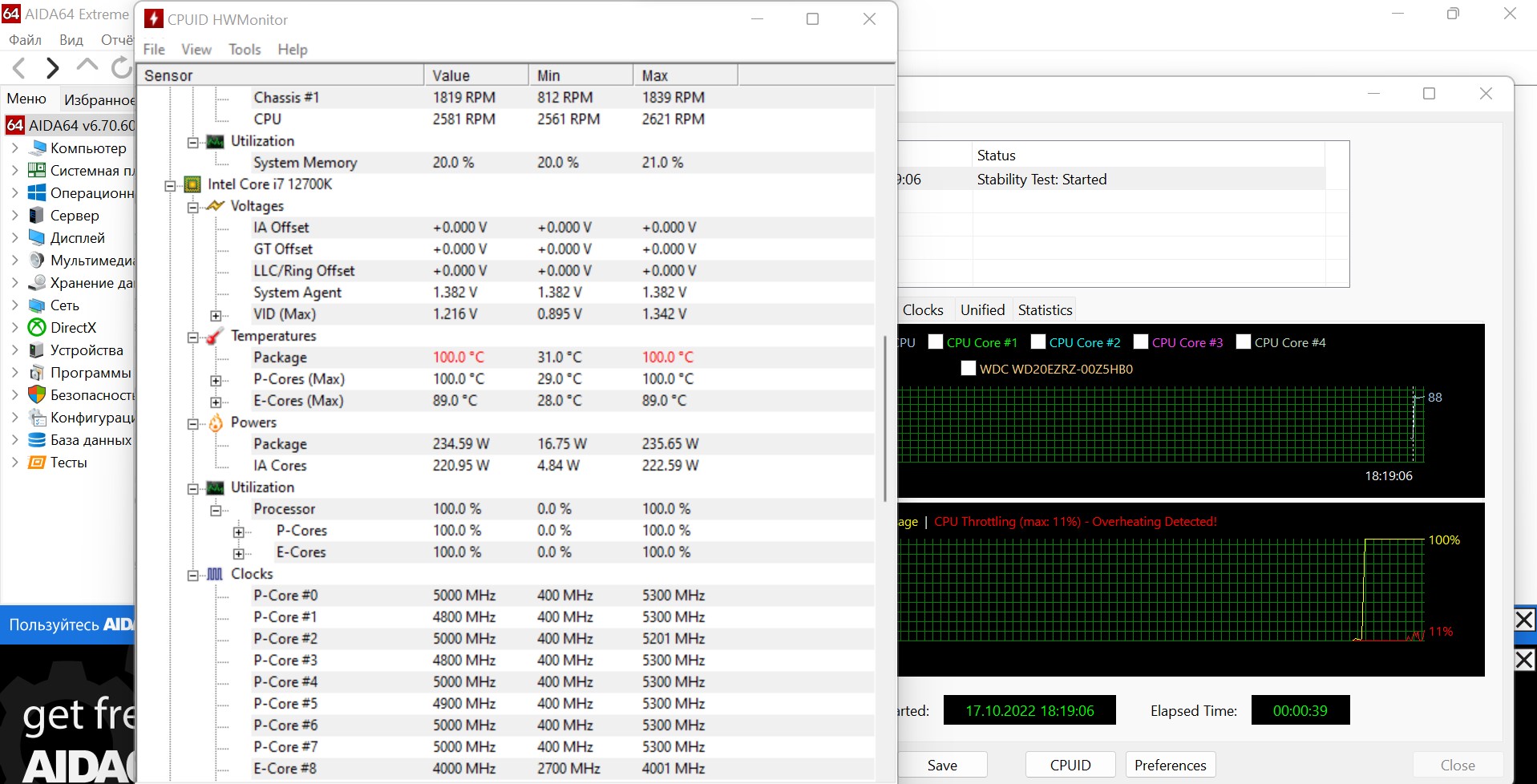This screenshot has height=784, width=1537.
Task: Open the File menu in HWMonitor
Action: [x=154, y=50]
